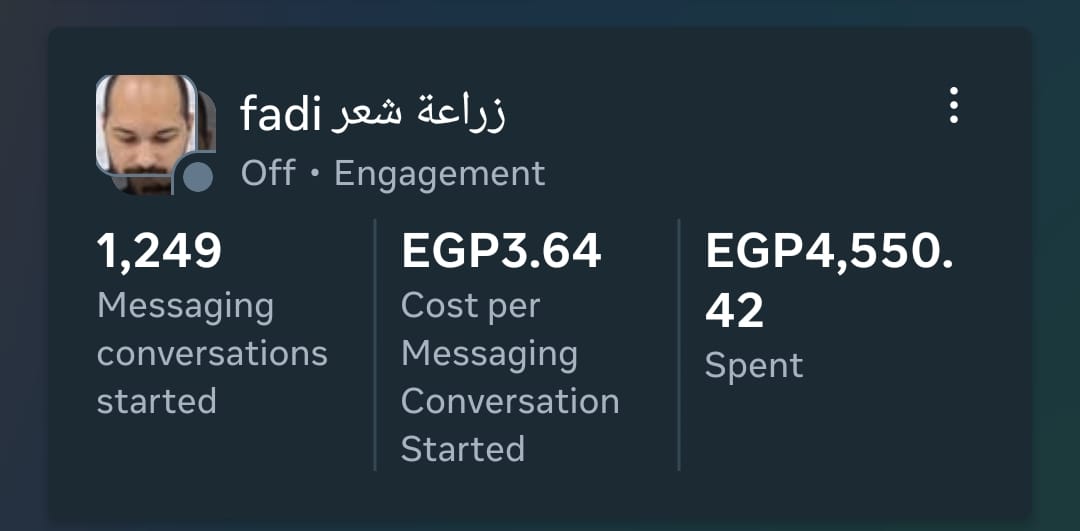Click the Arabic campaign title text
The image size is (1080, 531).
(419, 114)
